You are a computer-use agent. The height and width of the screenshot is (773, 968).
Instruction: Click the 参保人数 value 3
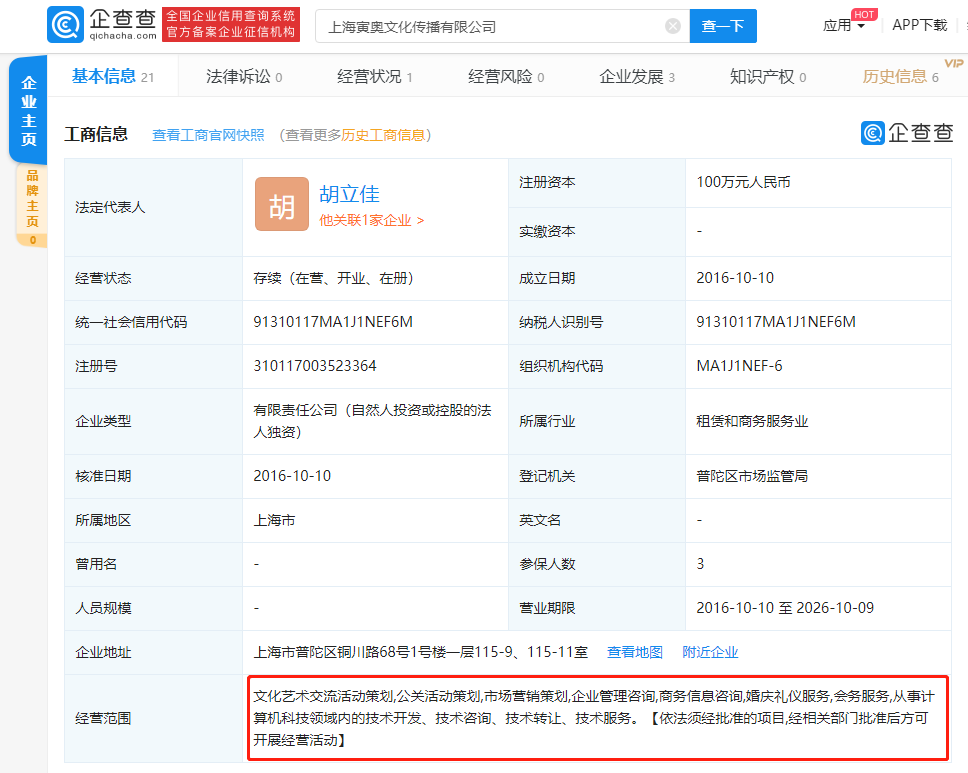700,564
